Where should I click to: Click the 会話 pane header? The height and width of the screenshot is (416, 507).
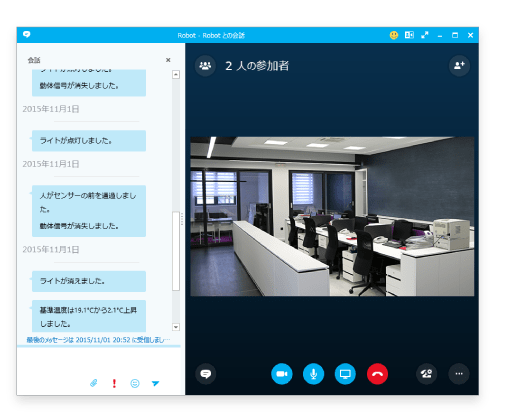(x=34, y=60)
